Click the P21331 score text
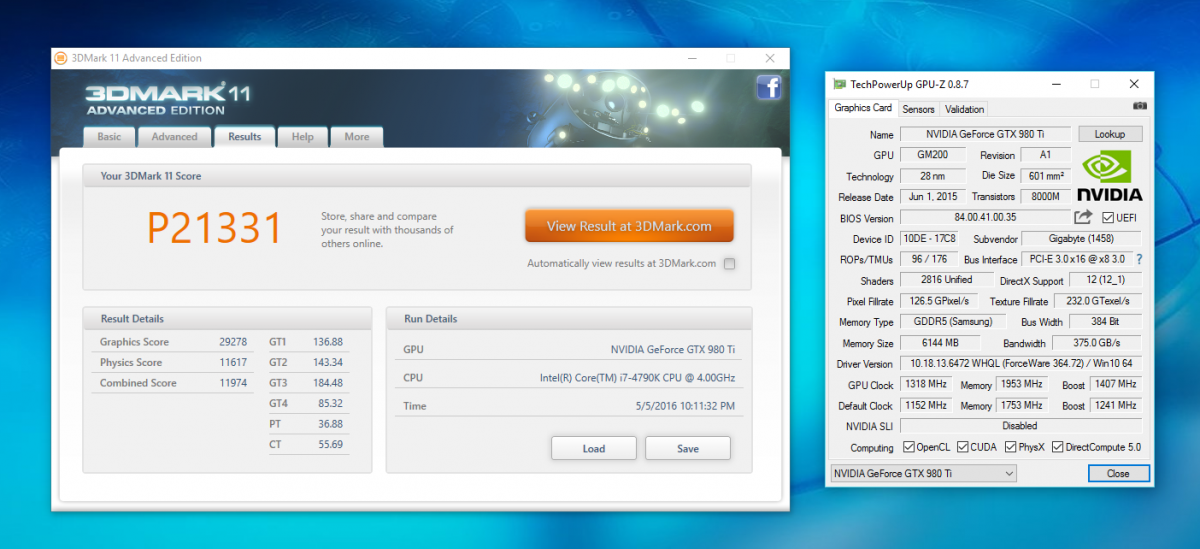Viewport: 1200px width, 549px height. 215,228
